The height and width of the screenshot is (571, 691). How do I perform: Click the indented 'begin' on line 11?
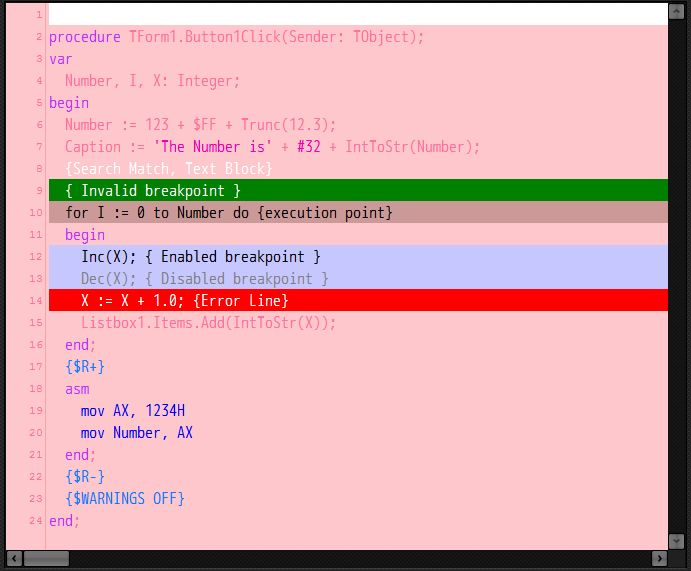(85, 235)
